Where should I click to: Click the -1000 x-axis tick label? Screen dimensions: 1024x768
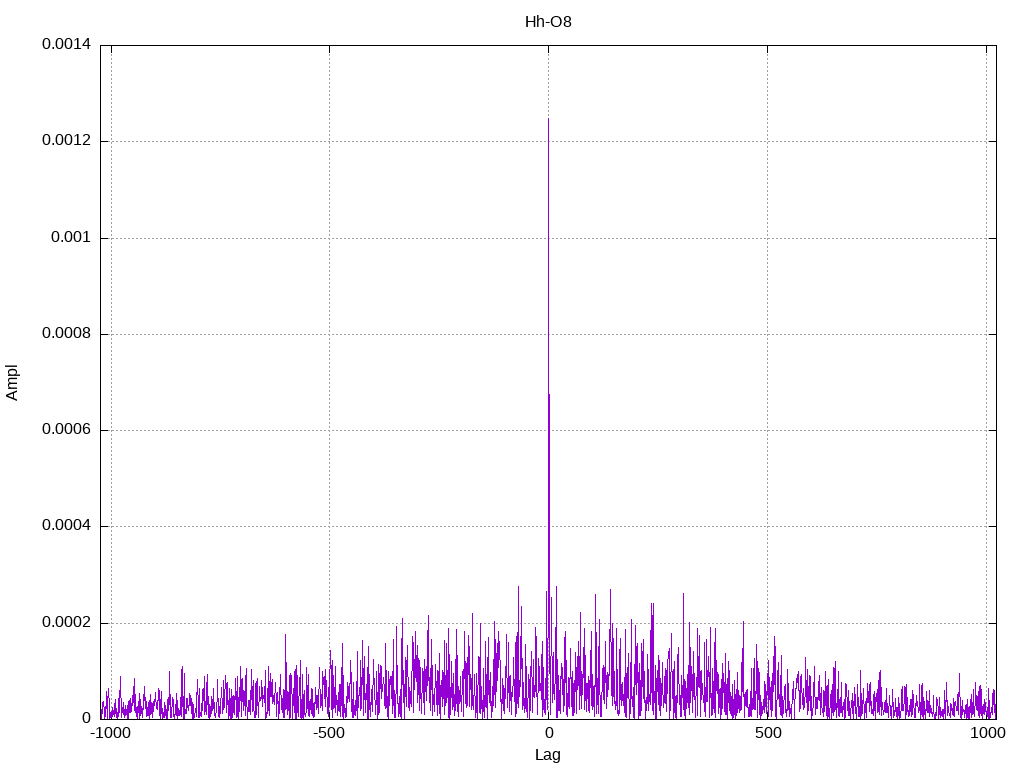(110, 734)
